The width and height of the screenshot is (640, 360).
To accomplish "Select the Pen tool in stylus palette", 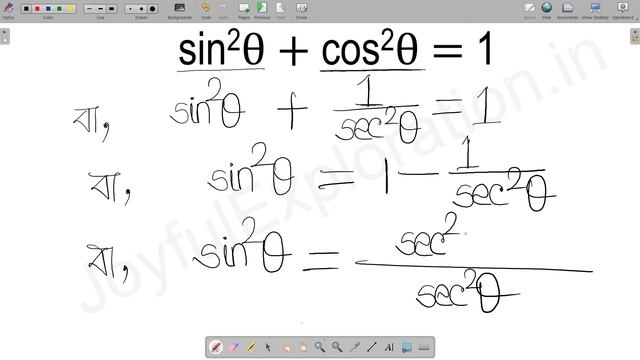I will click(216, 347).
